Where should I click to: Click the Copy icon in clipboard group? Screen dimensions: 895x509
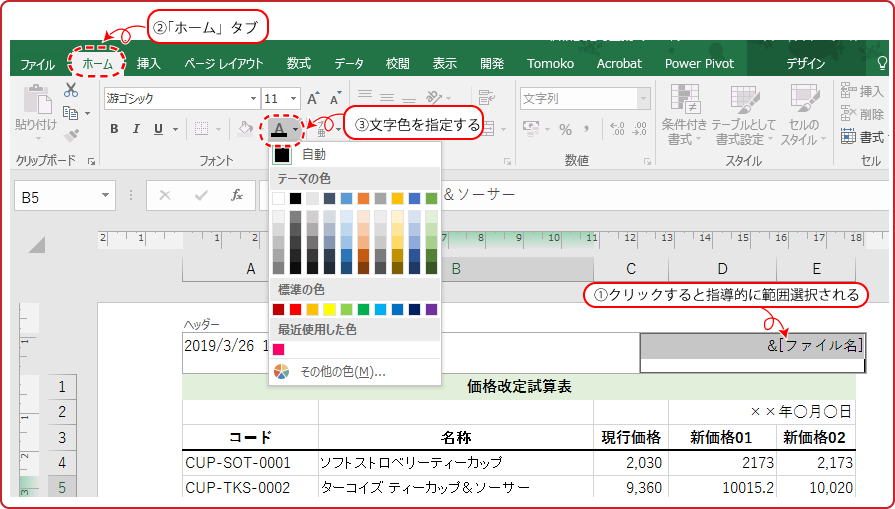click(x=71, y=113)
